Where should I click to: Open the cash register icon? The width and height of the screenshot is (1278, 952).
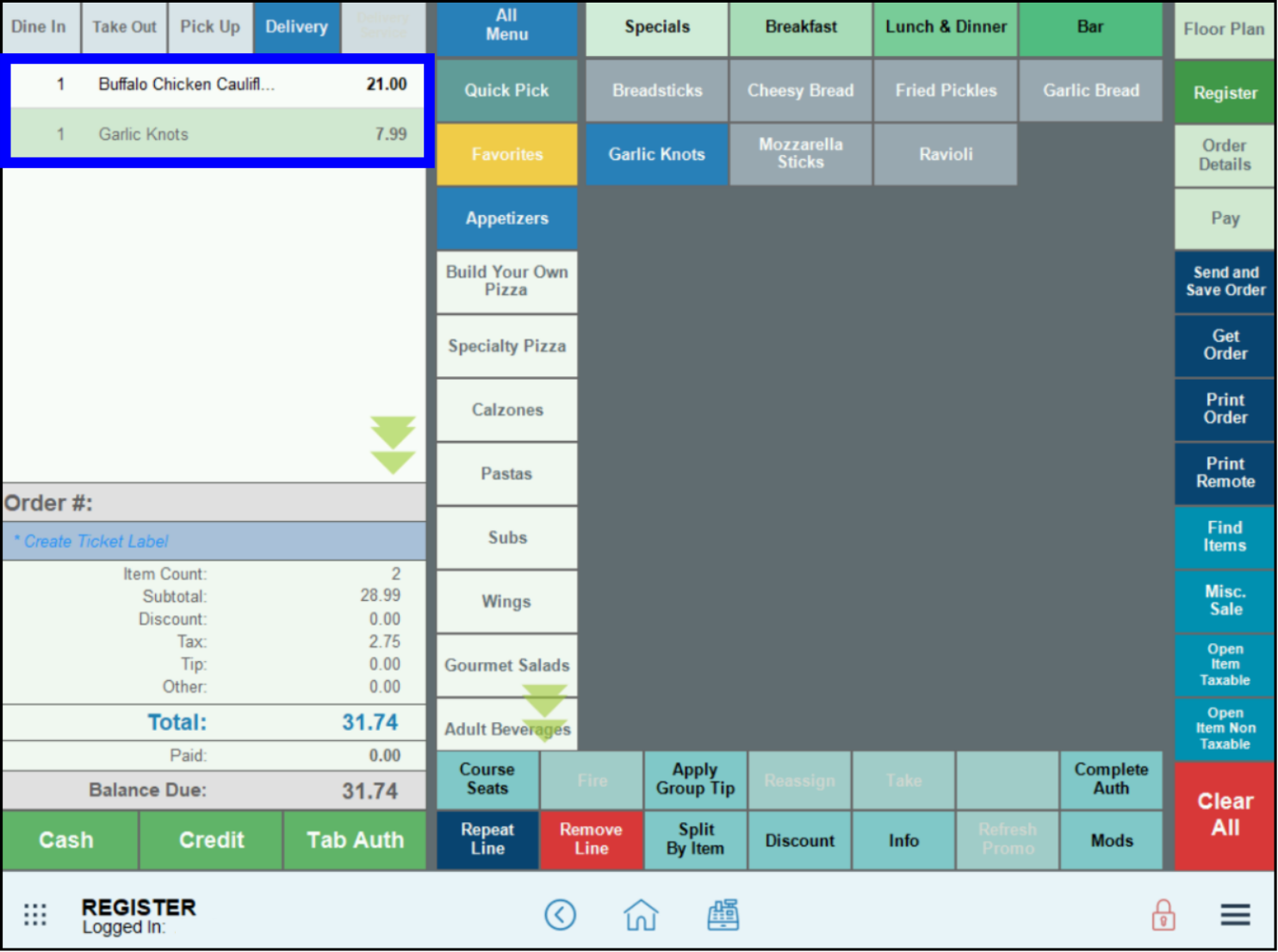pos(723,914)
